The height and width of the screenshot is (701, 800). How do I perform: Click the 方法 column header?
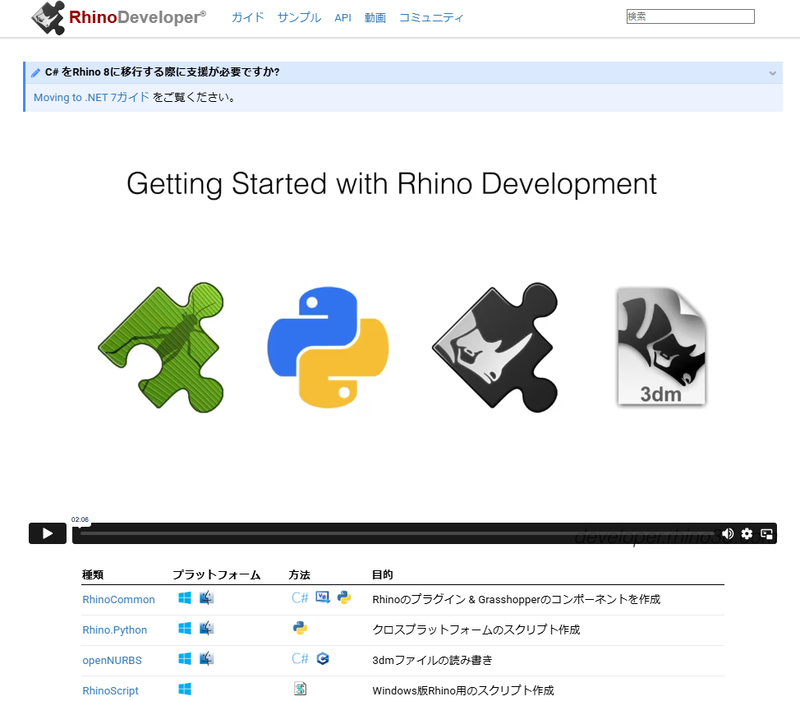point(299,575)
